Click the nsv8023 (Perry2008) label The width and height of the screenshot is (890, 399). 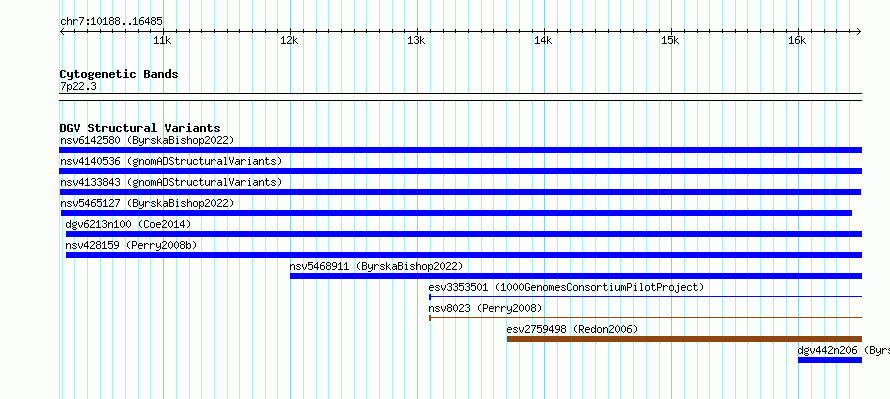pyautogui.click(x=485, y=308)
